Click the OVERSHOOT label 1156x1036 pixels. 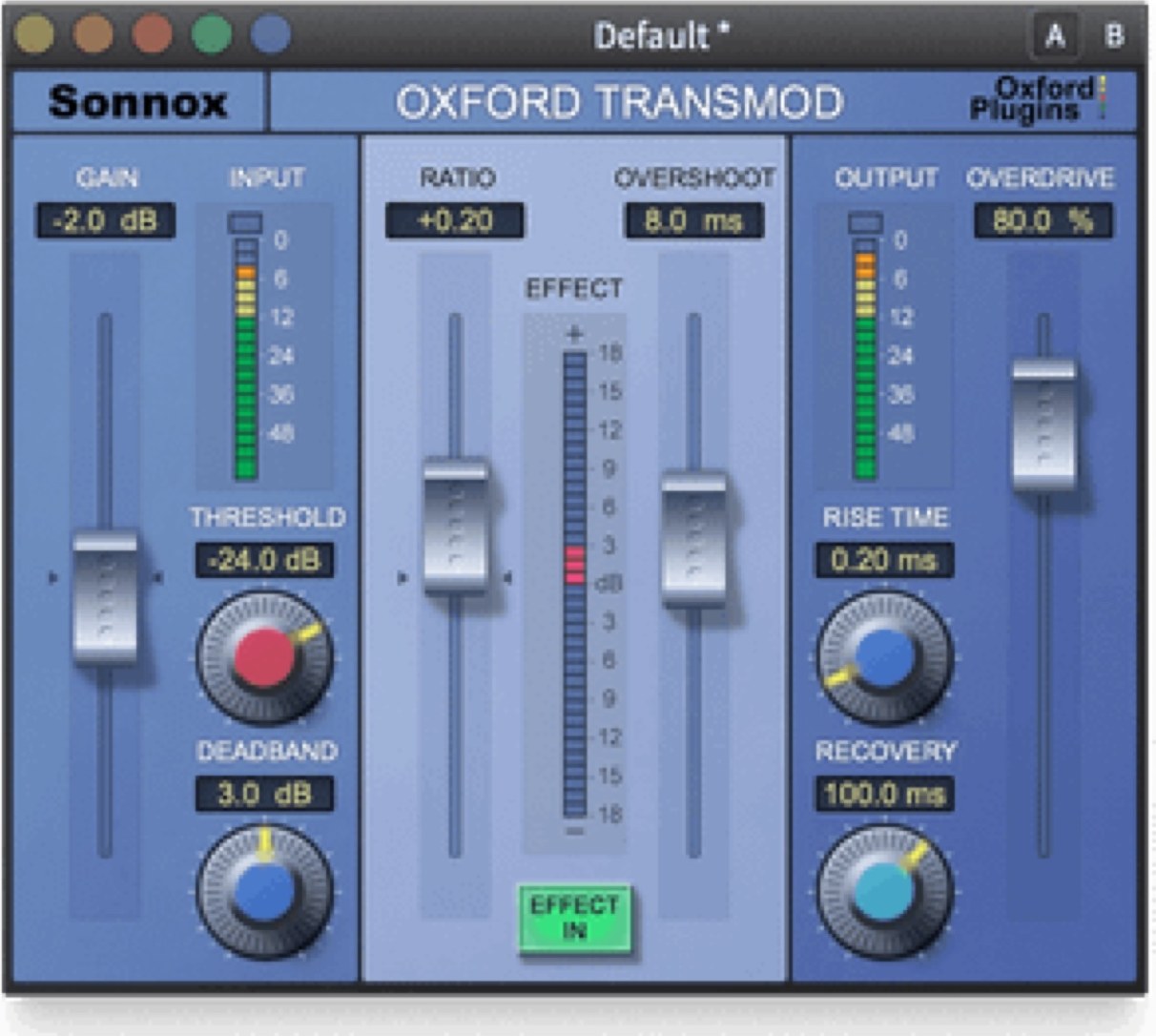[693, 177]
